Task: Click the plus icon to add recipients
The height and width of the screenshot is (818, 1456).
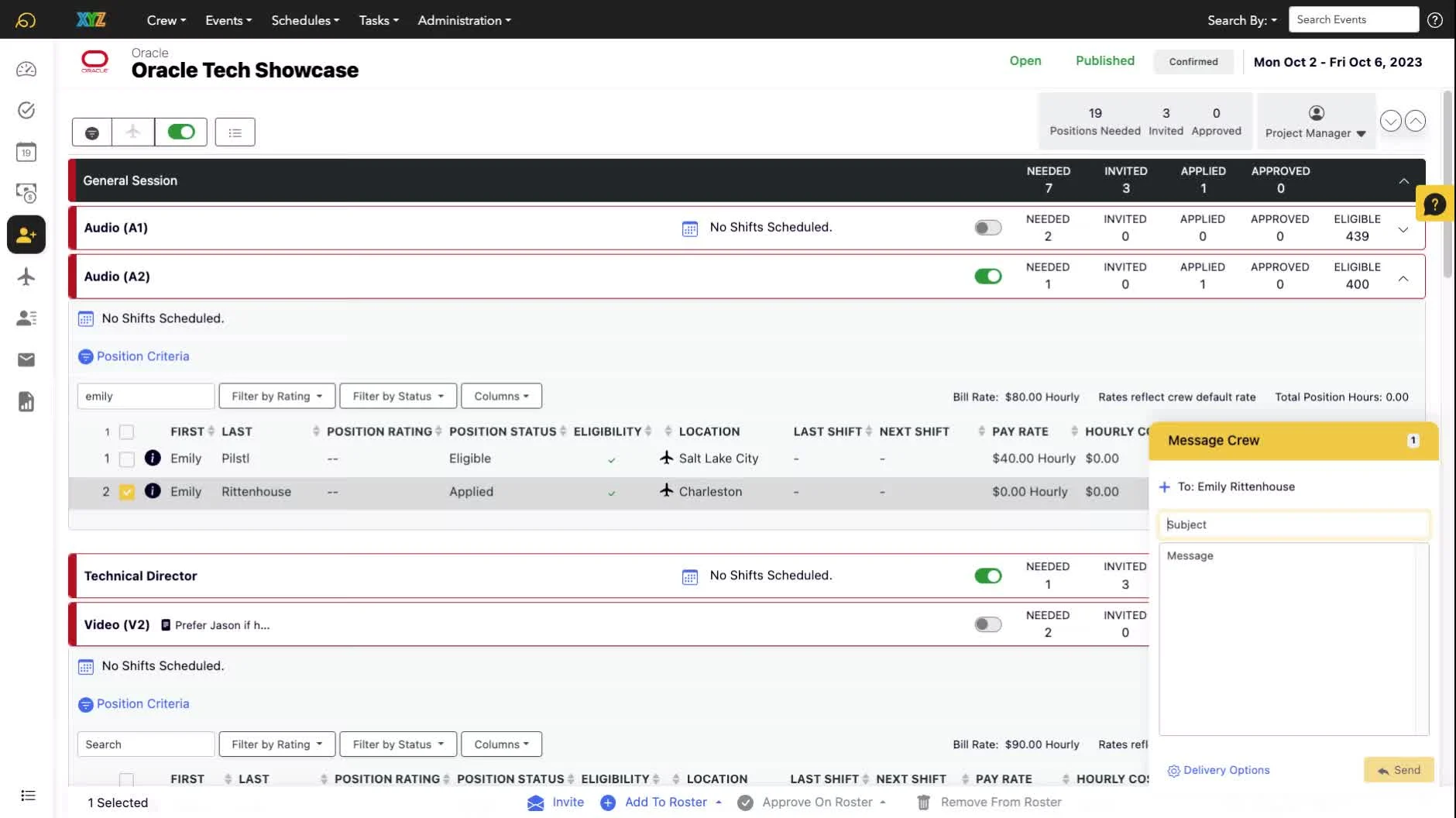Action: coord(1165,487)
